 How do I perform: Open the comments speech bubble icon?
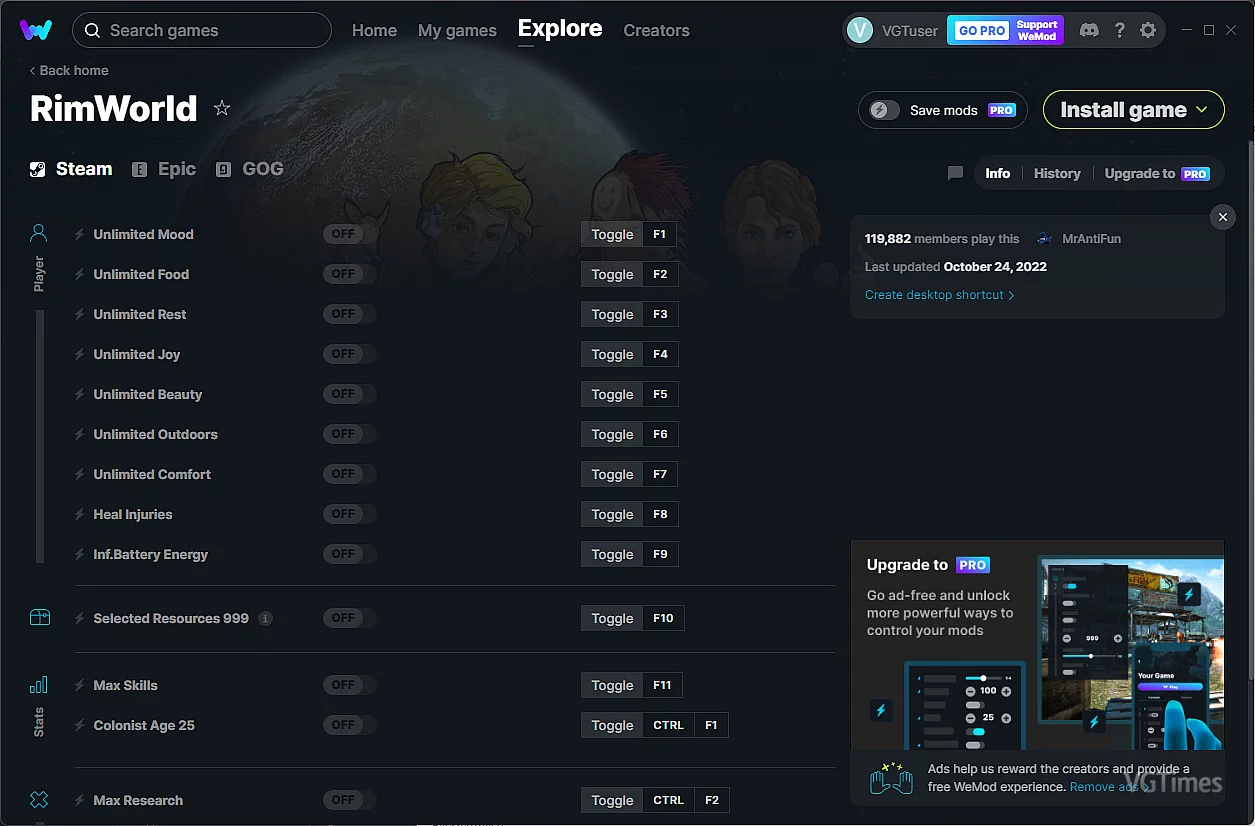point(955,173)
